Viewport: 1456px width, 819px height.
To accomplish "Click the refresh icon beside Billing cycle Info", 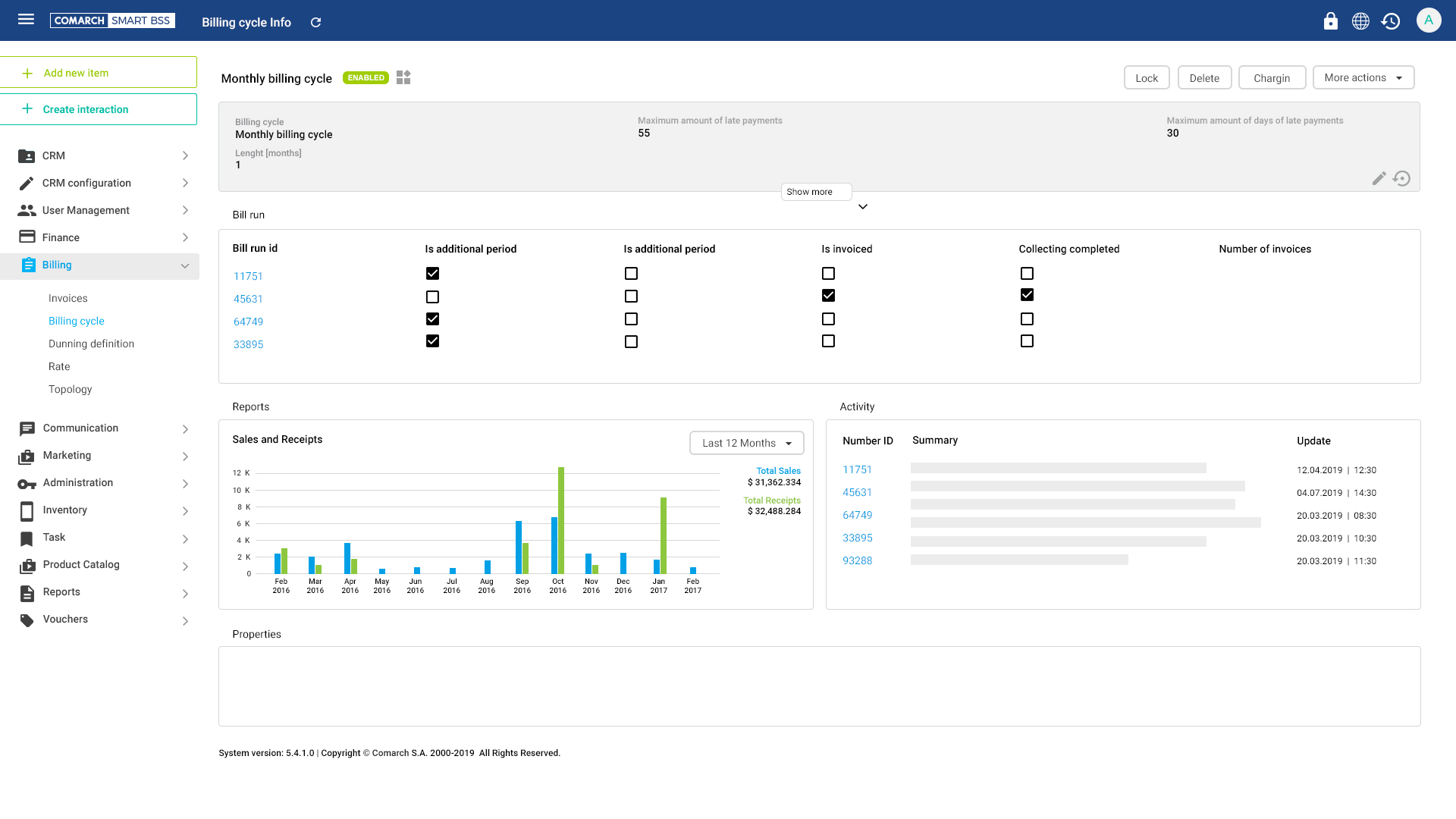I will (316, 23).
